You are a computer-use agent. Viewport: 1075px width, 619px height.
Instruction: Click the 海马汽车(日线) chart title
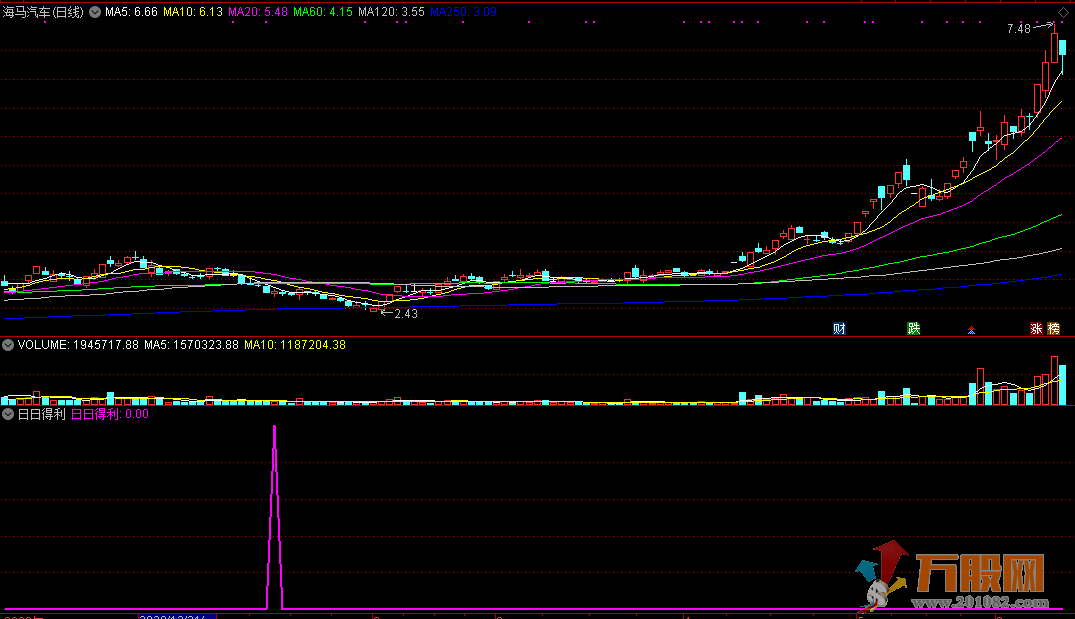tap(44, 12)
